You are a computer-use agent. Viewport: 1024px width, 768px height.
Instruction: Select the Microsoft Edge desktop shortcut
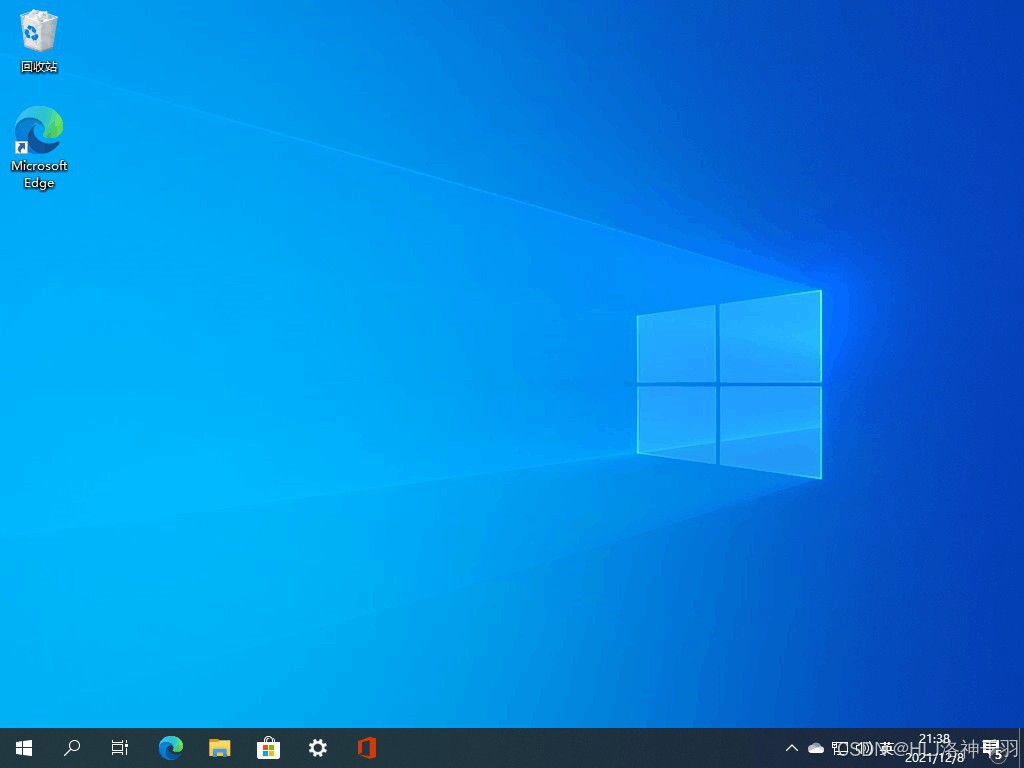39,148
